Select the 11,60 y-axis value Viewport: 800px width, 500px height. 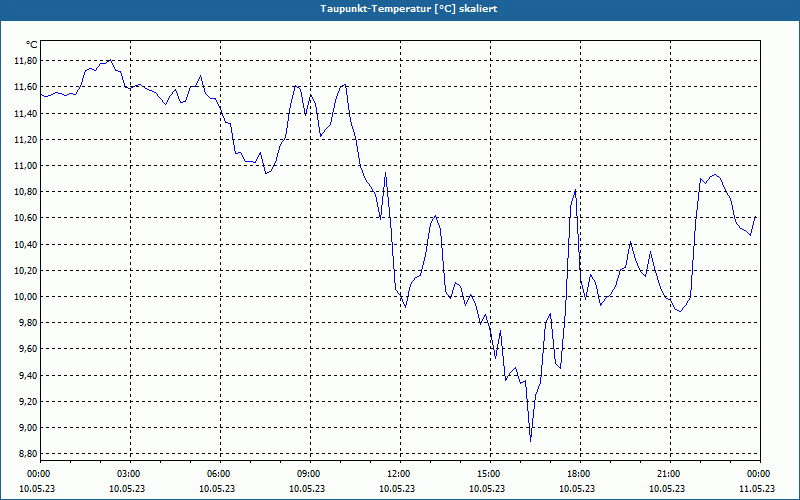click(x=26, y=87)
